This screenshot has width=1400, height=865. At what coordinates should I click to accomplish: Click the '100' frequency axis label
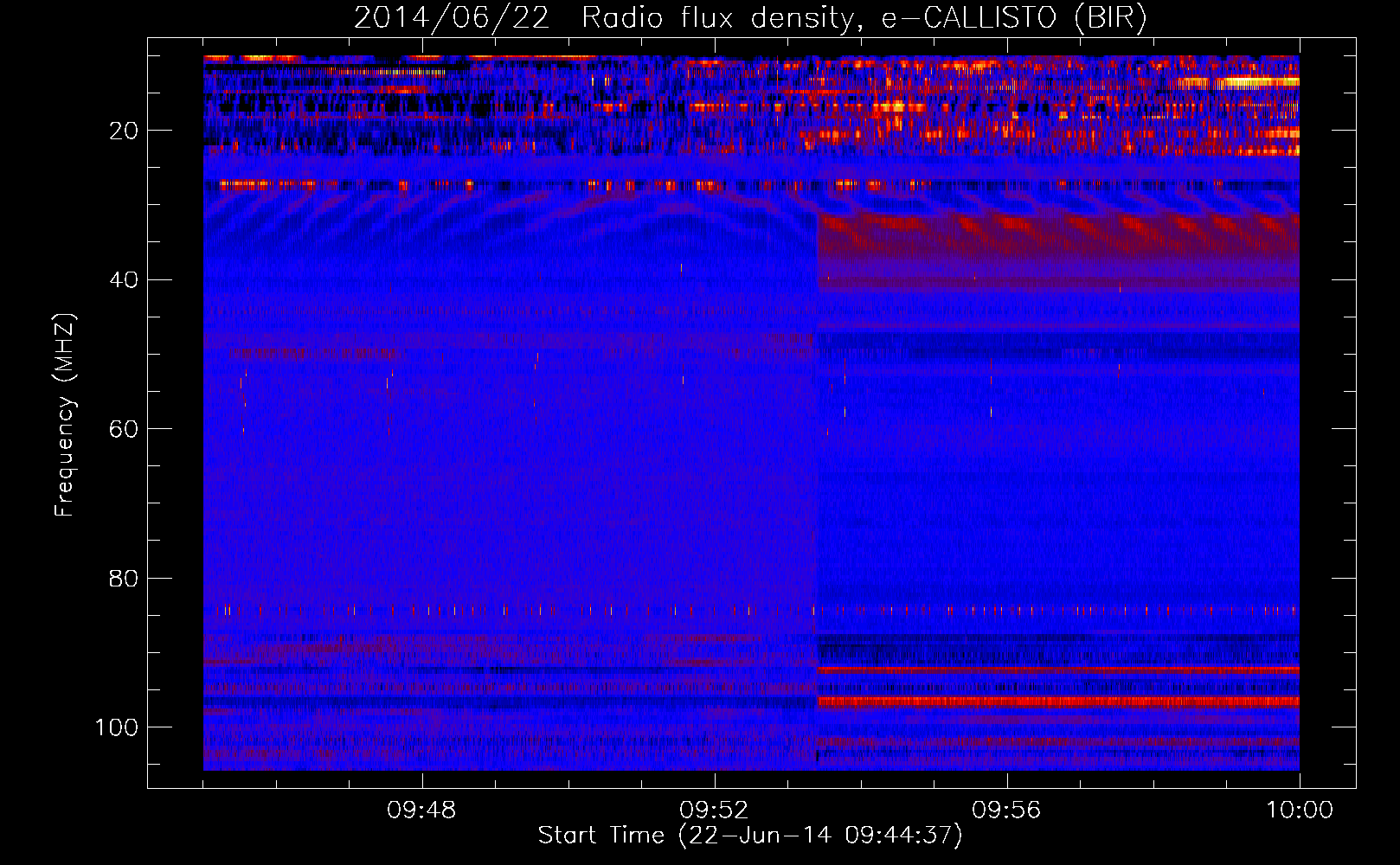click(x=117, y=727)
